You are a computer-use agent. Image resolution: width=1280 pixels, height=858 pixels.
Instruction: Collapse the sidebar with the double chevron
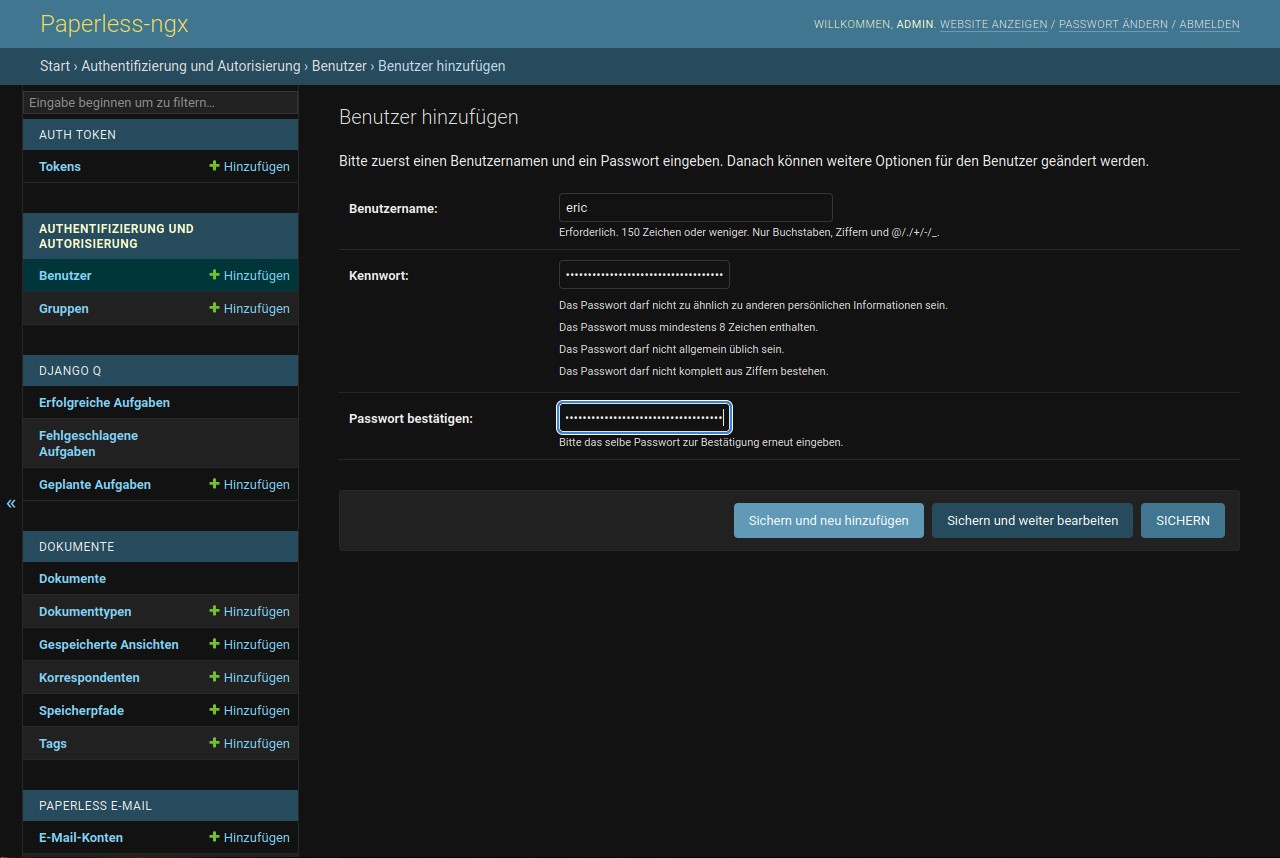(11, 503)
